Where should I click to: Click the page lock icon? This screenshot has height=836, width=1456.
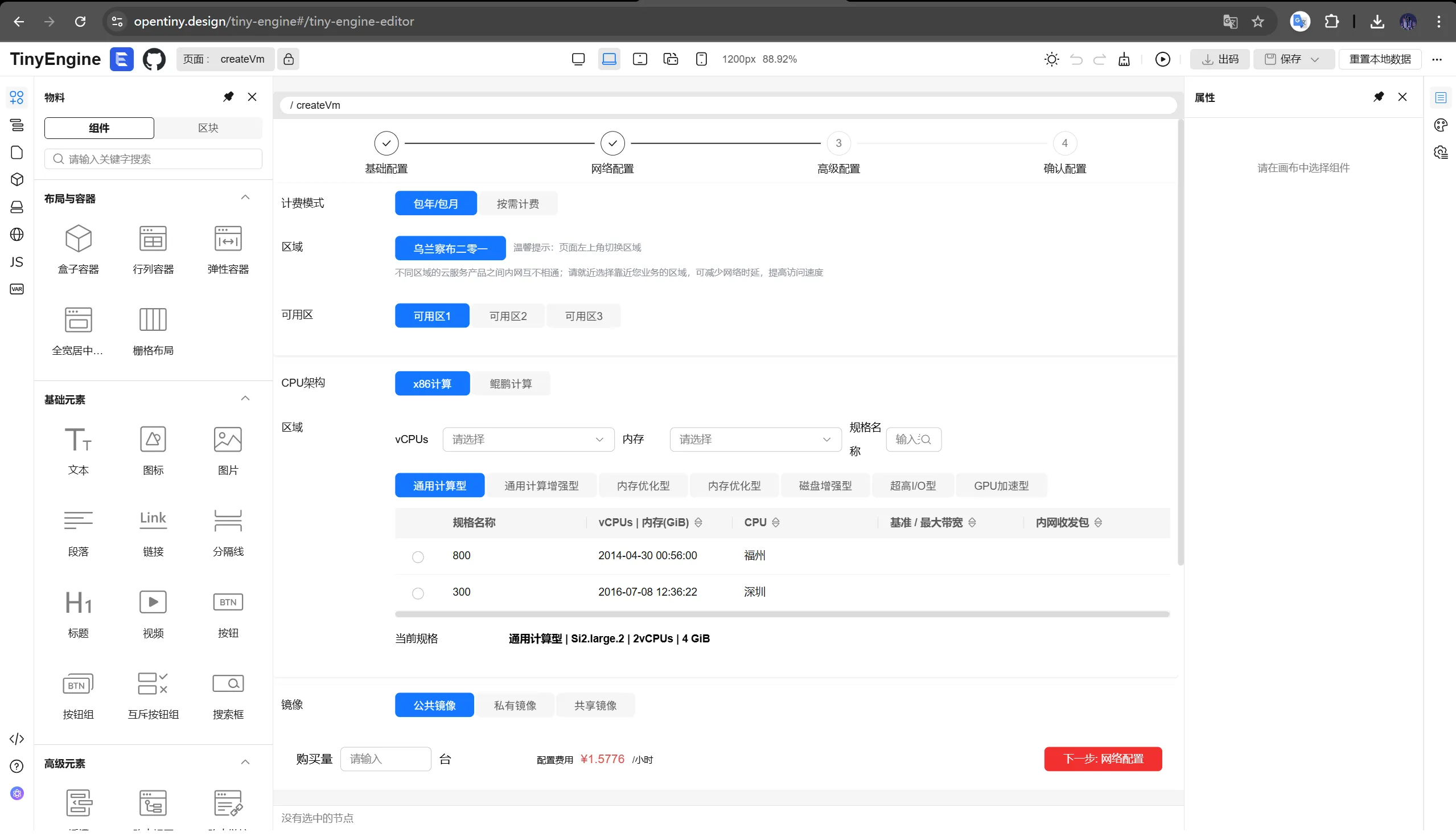[289, 59]
